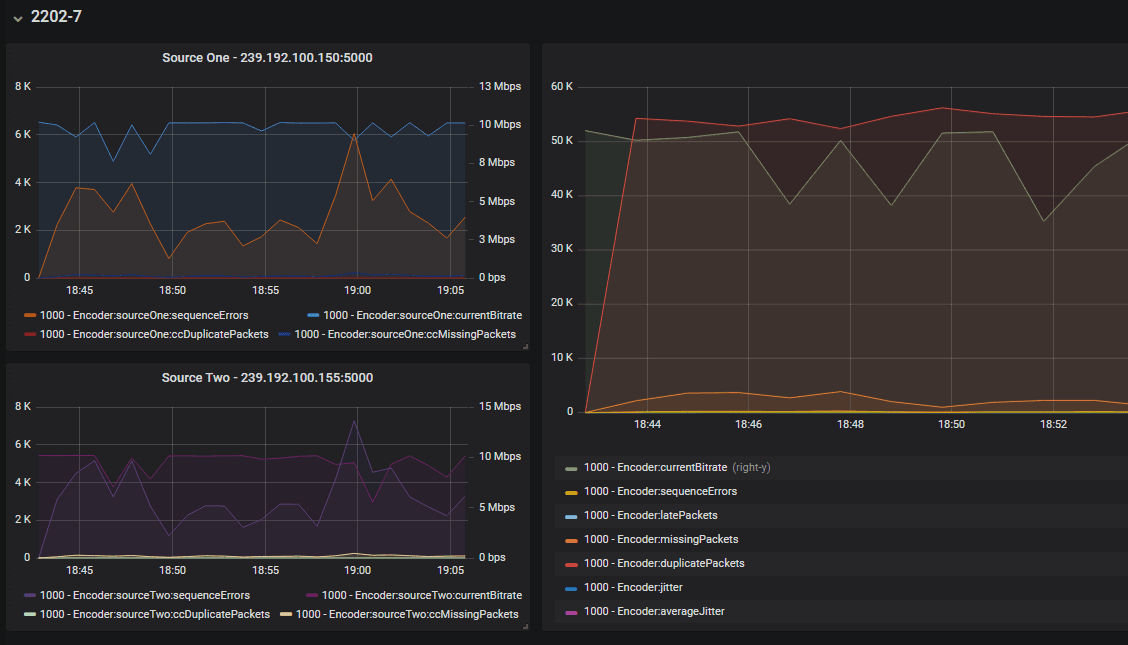Click the sourceOne:ccDuplicatePackets color swatch
Viewport: 1128px width, 645px height.
point(30,335)
